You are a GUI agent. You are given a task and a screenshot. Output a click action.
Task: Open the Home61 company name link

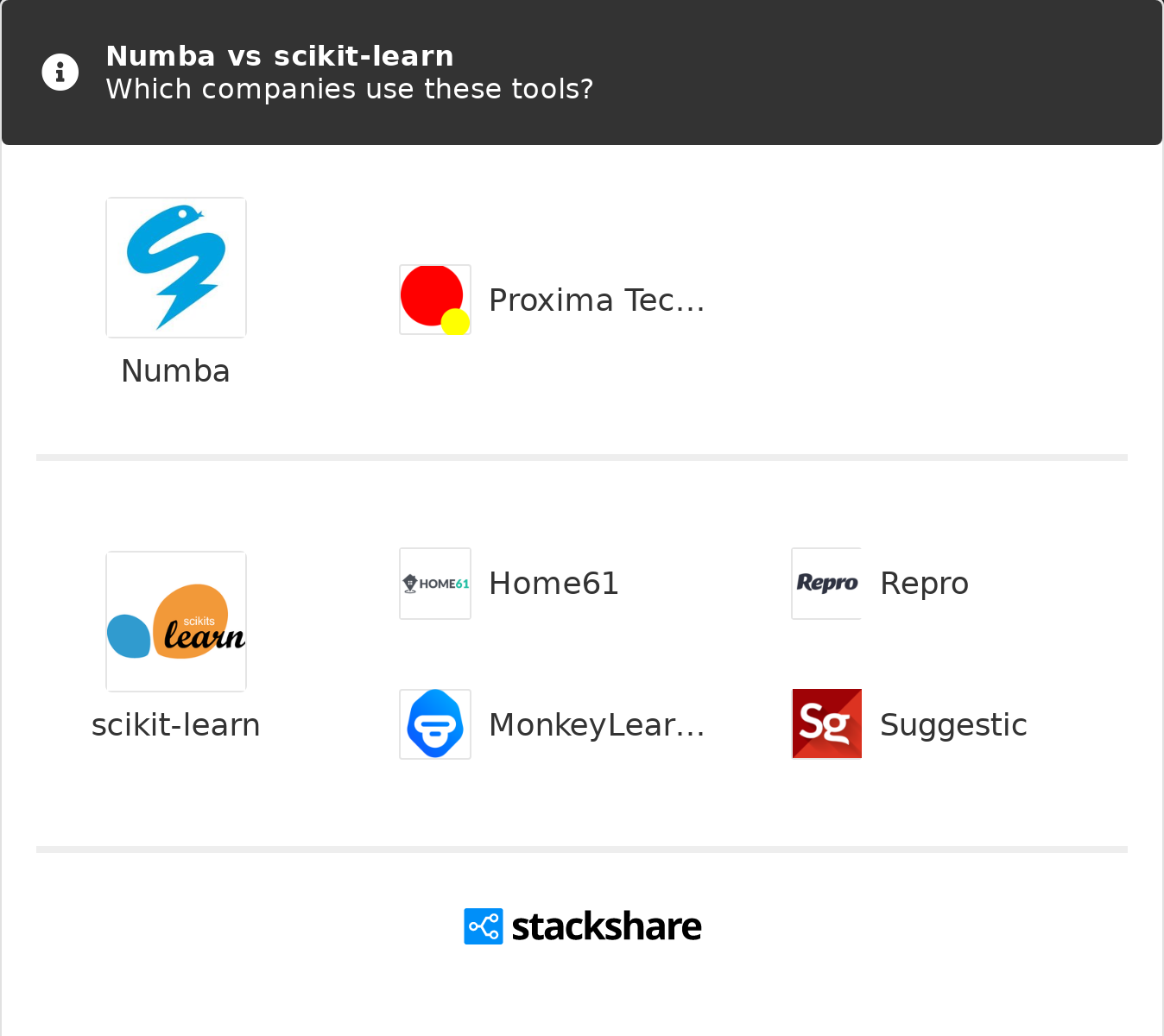click(x=554, y=584)
